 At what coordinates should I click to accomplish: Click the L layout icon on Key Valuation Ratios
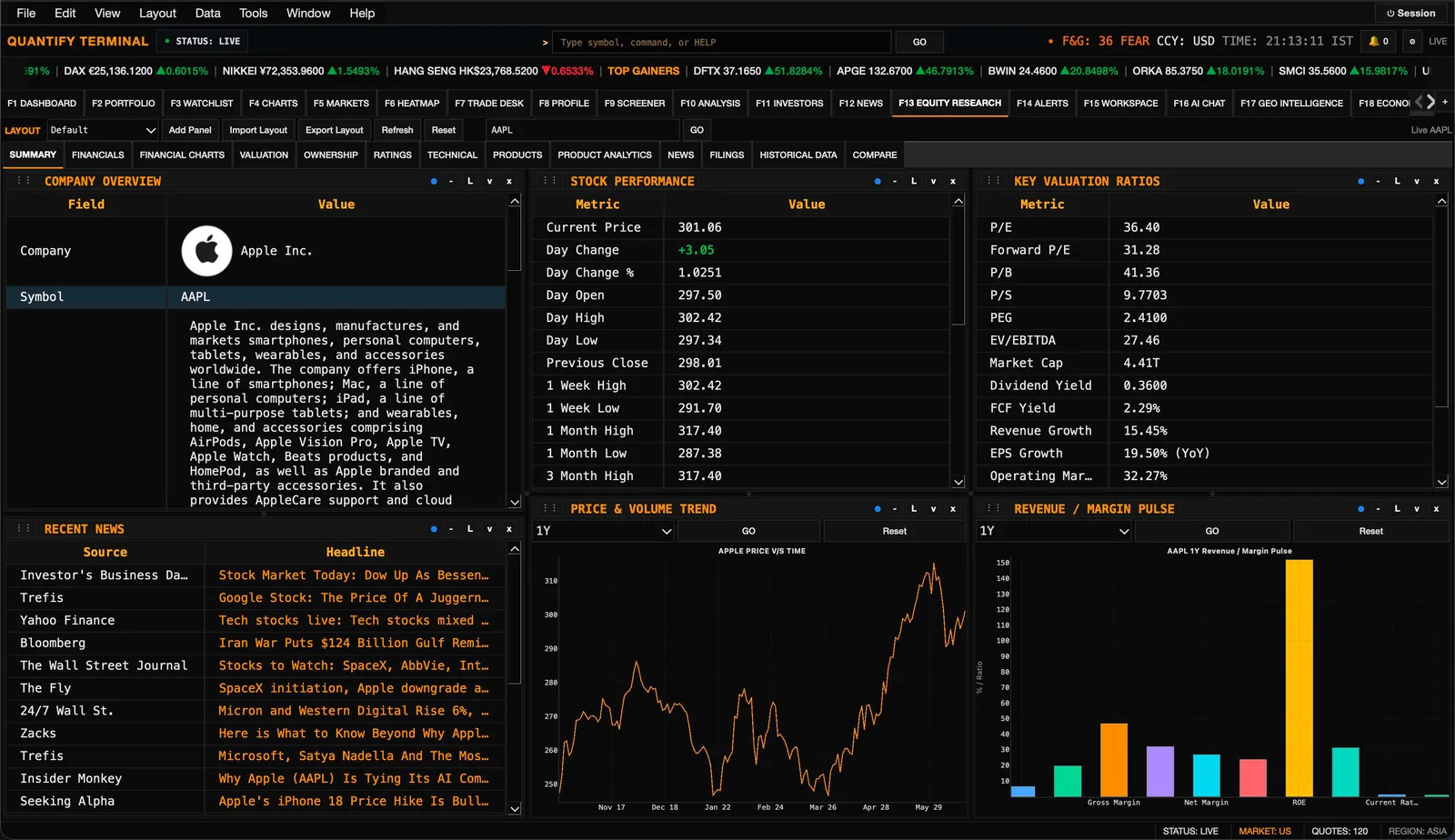pyautogui.click(x=1398, y=181)
